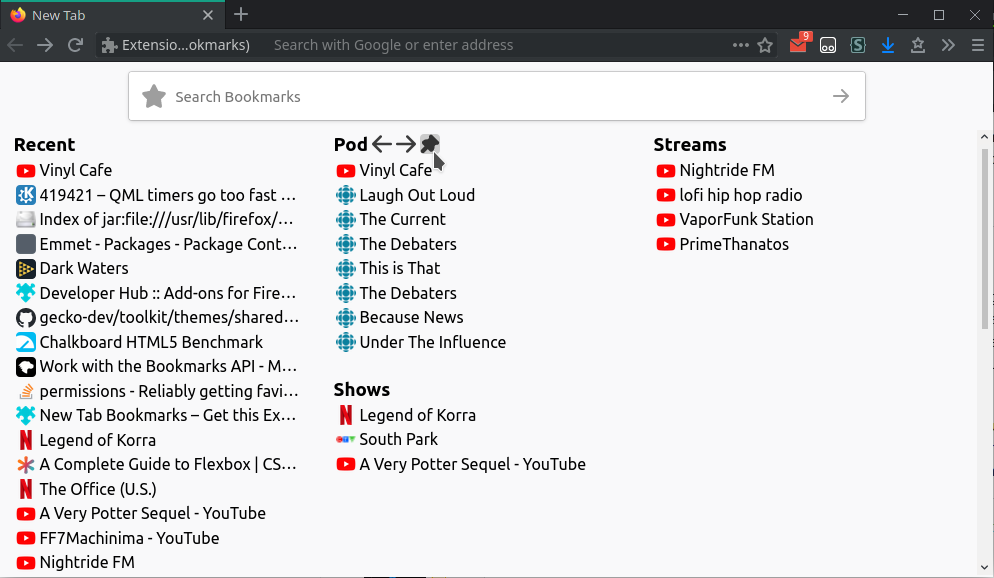
Task: Open lofi hip hop radio stream
Action: coord(729,195)
